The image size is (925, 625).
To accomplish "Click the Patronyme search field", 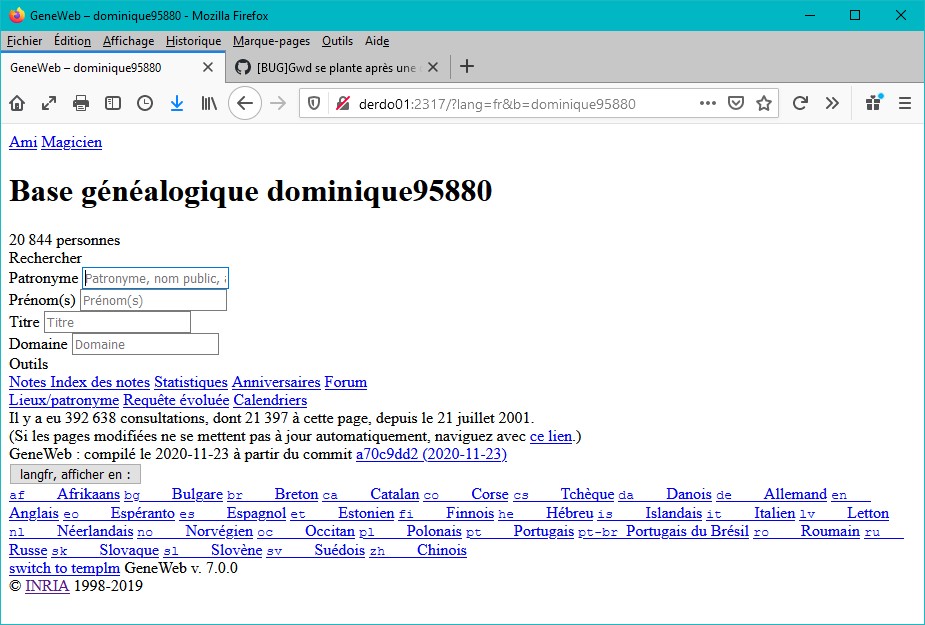I will click(x=154, y=278).
